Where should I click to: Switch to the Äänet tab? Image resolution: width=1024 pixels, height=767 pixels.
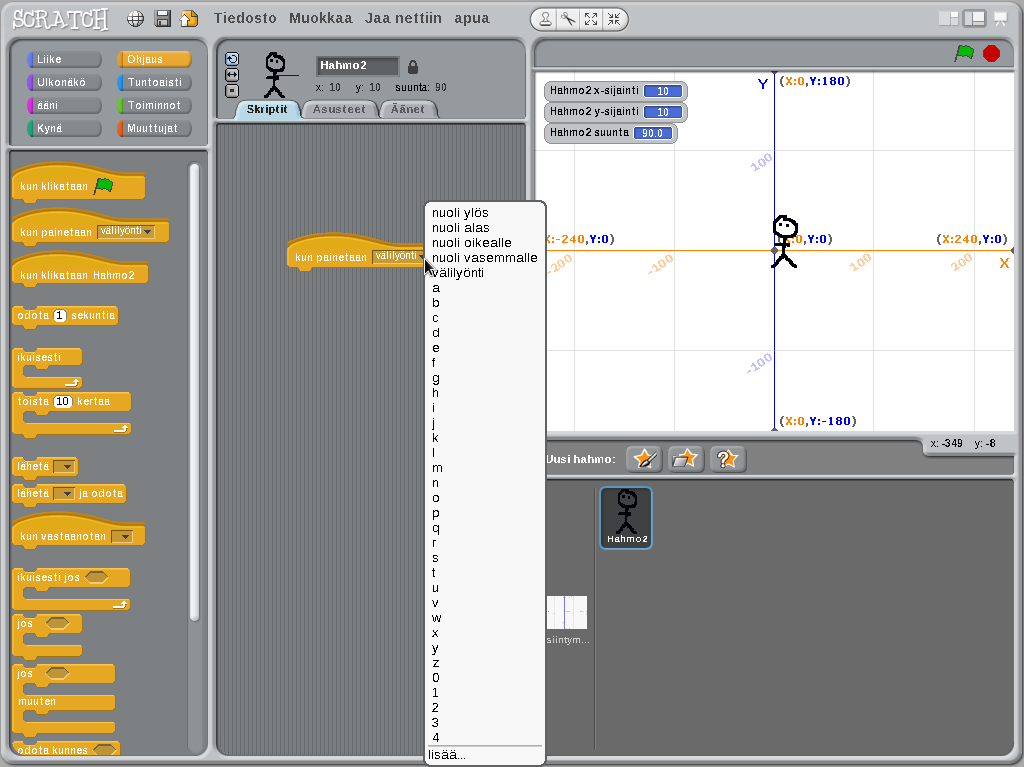coord(408,109)
